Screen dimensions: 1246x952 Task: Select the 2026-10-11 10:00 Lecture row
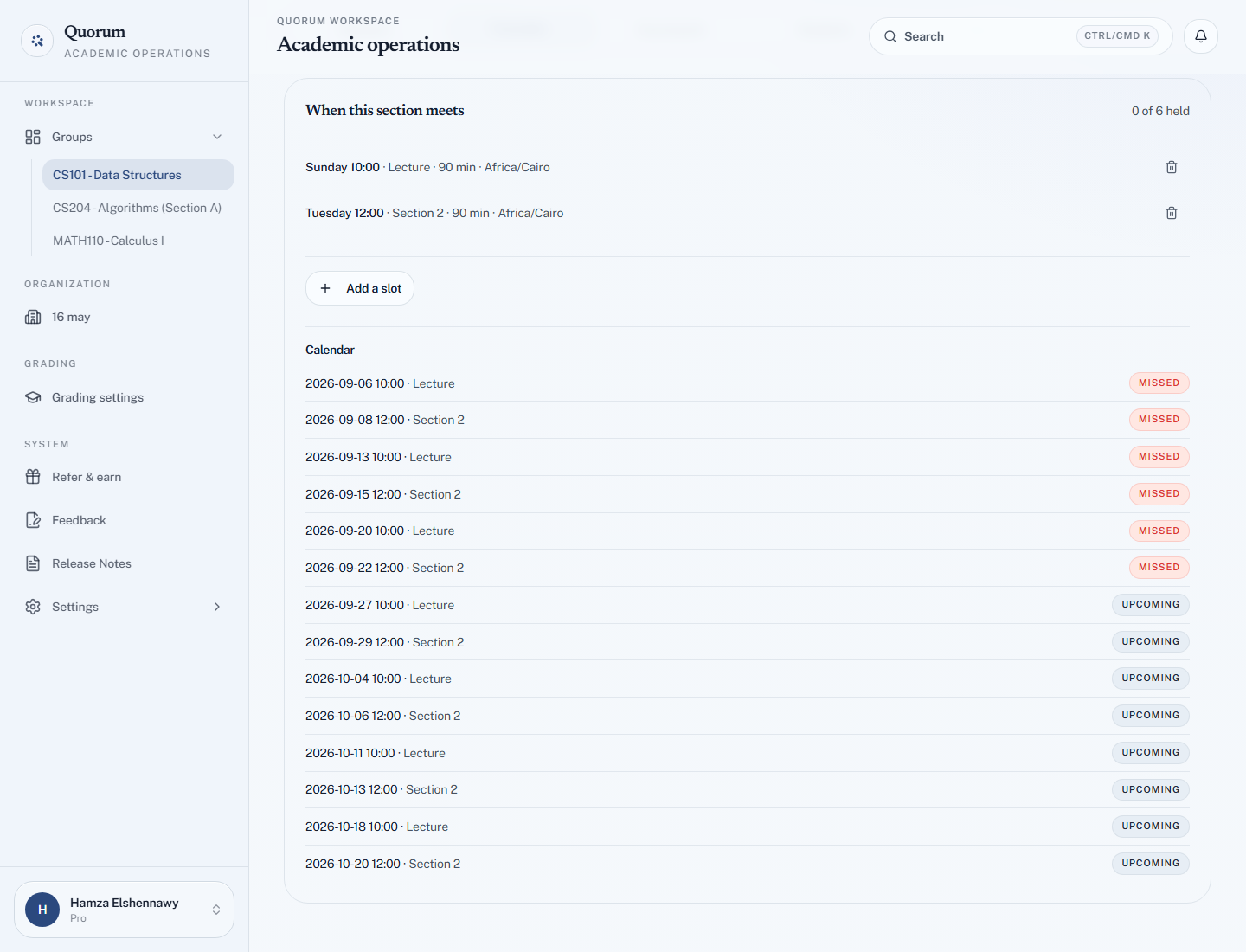[748, 753]
